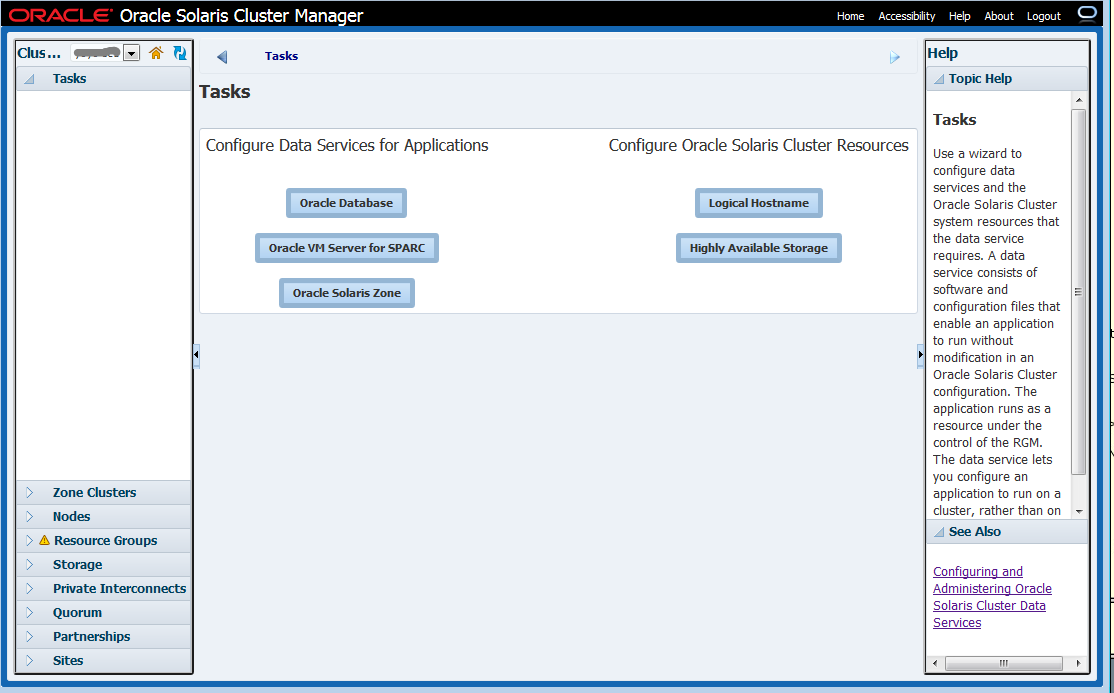Open Configuring and Administering Data Services link
This screenshot has height=693, width=1114.
pyautogui.click(x=992, y=597)
